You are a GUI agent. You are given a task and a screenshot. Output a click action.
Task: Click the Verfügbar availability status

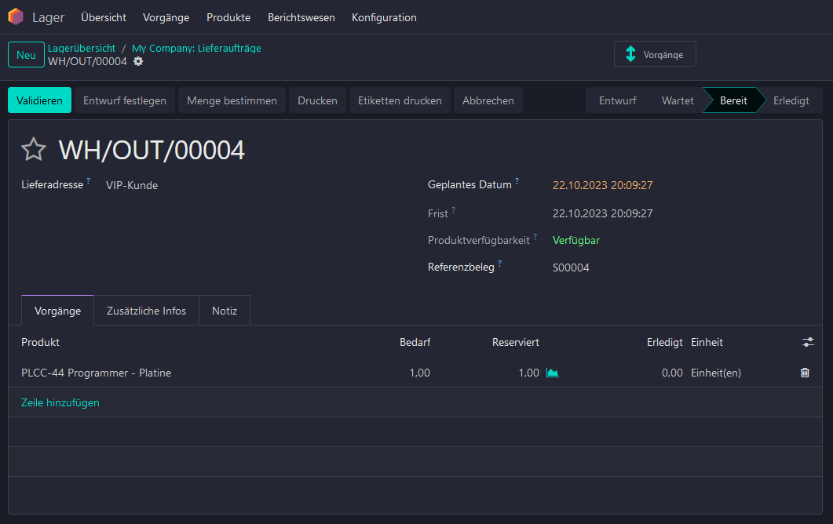coord(576,240)
